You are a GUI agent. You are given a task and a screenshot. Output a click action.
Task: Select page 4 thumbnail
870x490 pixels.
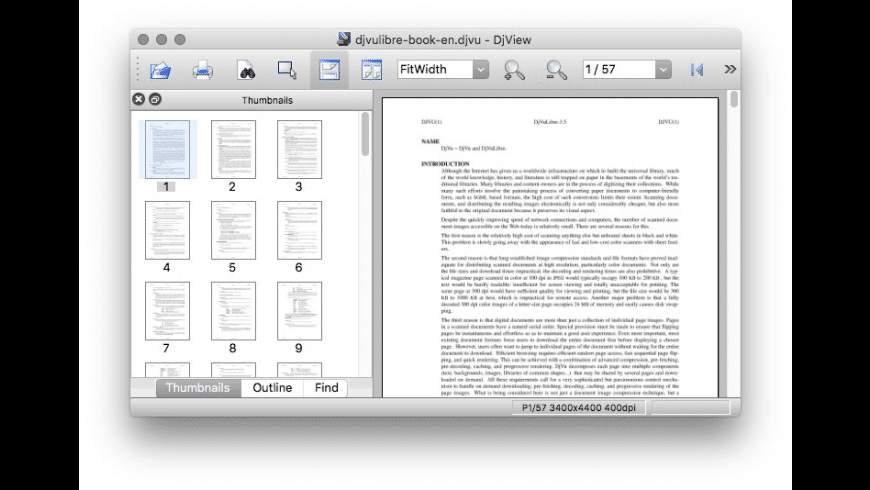pos(167,230)
